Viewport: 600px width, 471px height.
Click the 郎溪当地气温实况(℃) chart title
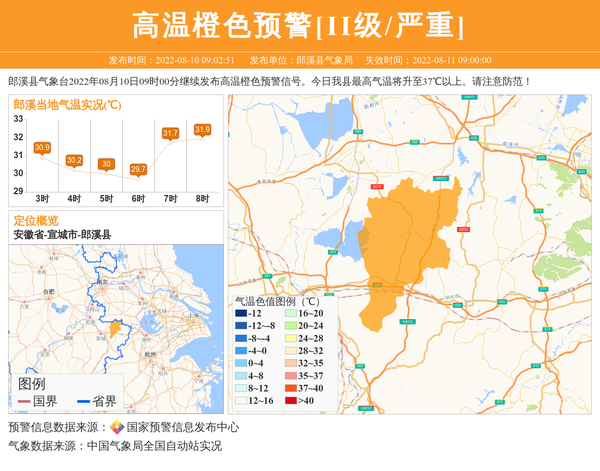pos(67,104)
